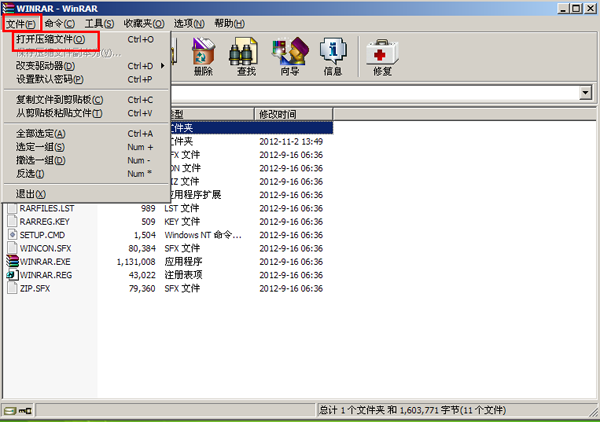Choose 打开压缩文件 from File menu
The height and width of the screenshot is (422, 600).
pyautogui.click(x=50, y=39)
